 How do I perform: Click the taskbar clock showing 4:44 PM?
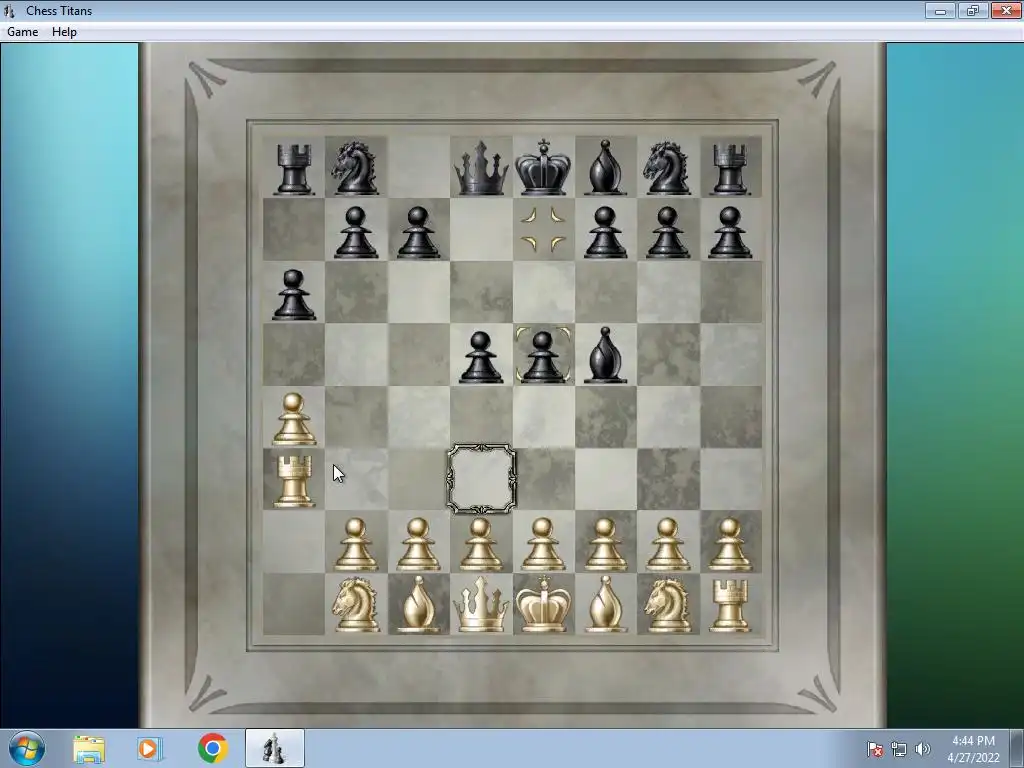974,749
